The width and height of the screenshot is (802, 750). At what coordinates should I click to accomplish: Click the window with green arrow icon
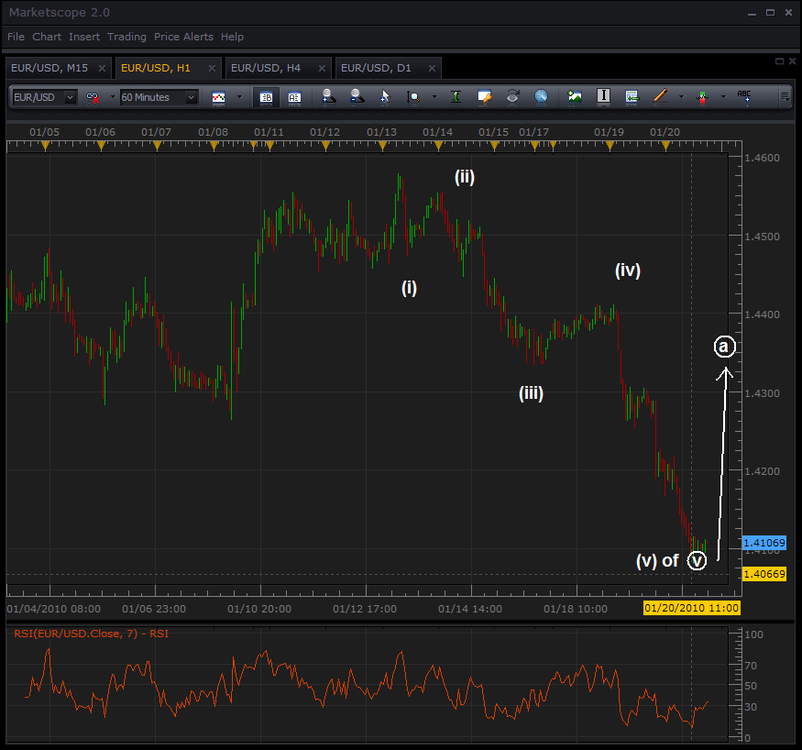tap(632, 97)
